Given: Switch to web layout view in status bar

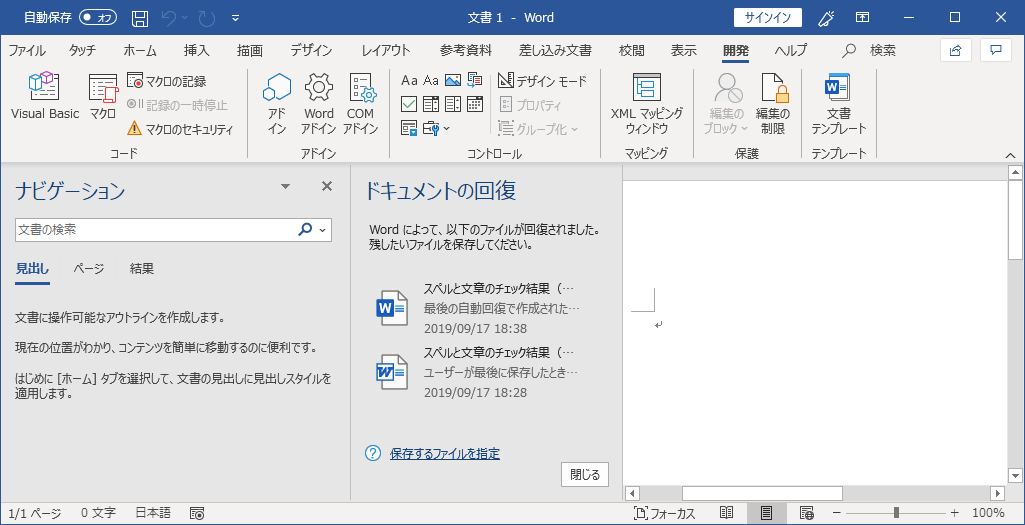Looking at the screenshot, I should (807, 513).
